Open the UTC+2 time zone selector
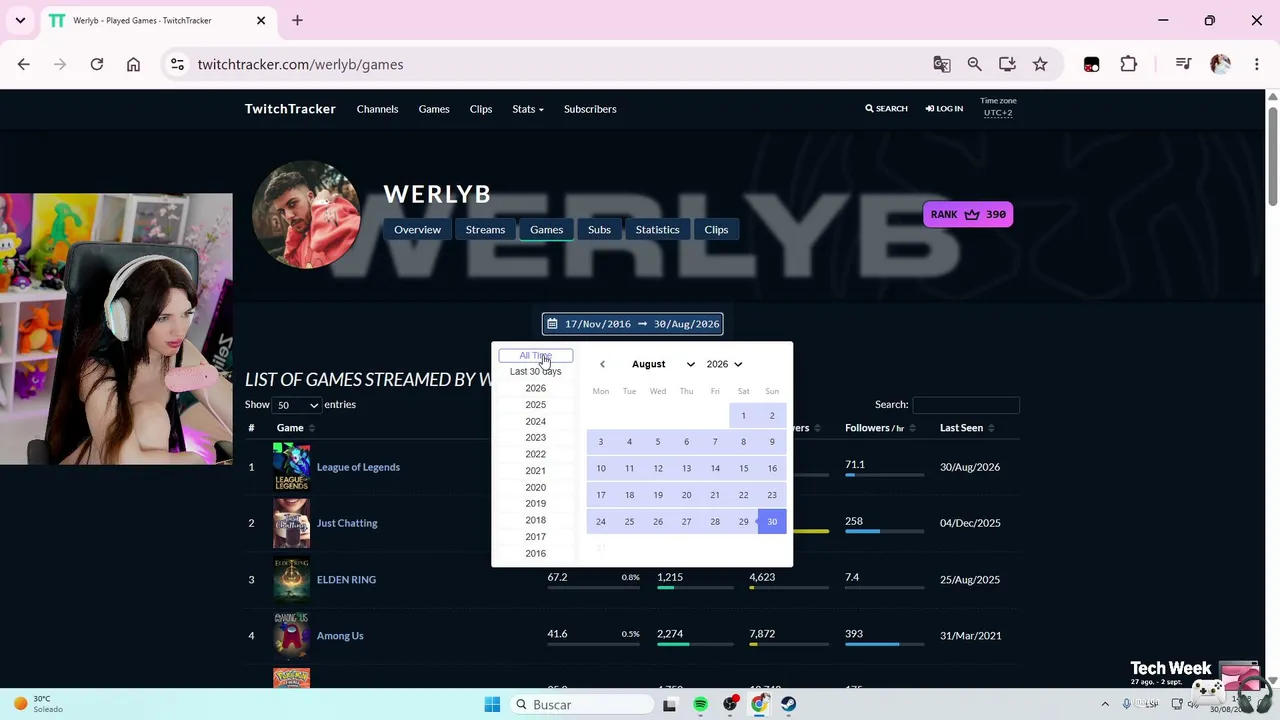 pyautogui.click(x=998, y=113)
